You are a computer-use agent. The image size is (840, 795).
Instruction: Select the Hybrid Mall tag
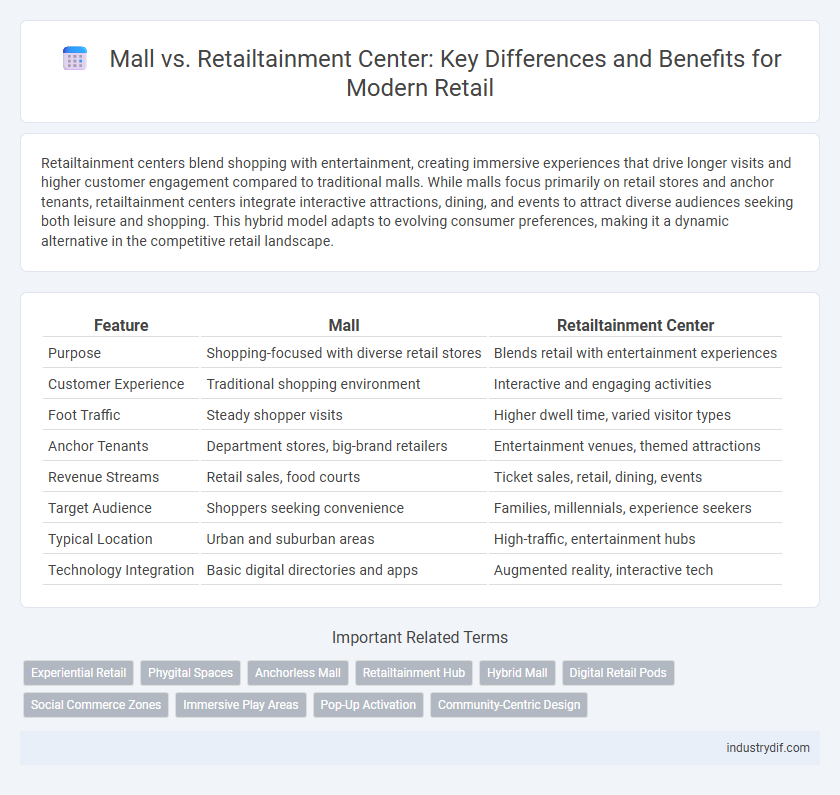coord(517,673)
